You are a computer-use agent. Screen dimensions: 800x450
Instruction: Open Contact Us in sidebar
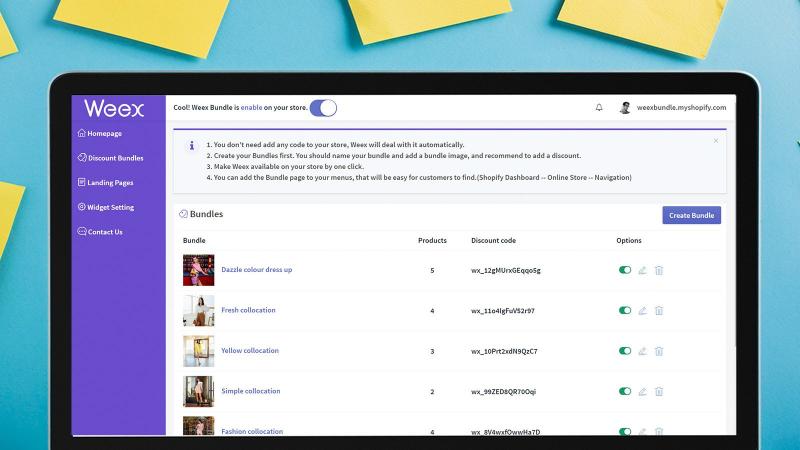pyautogui.click(x=100, y=232)
